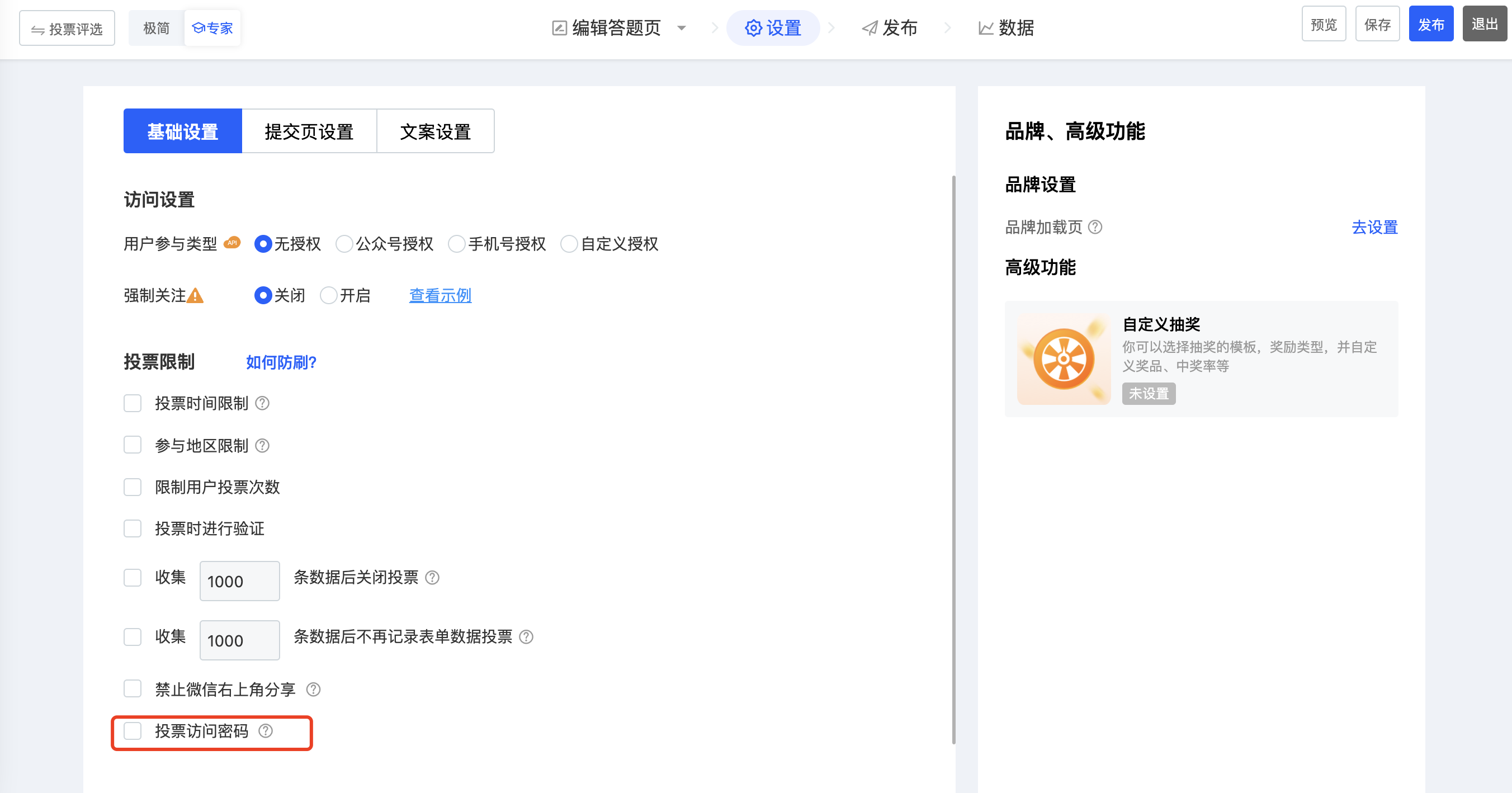This screenshot has height=793, width=1512.
Task: Click 退出 button
Action: (1485, 24)
